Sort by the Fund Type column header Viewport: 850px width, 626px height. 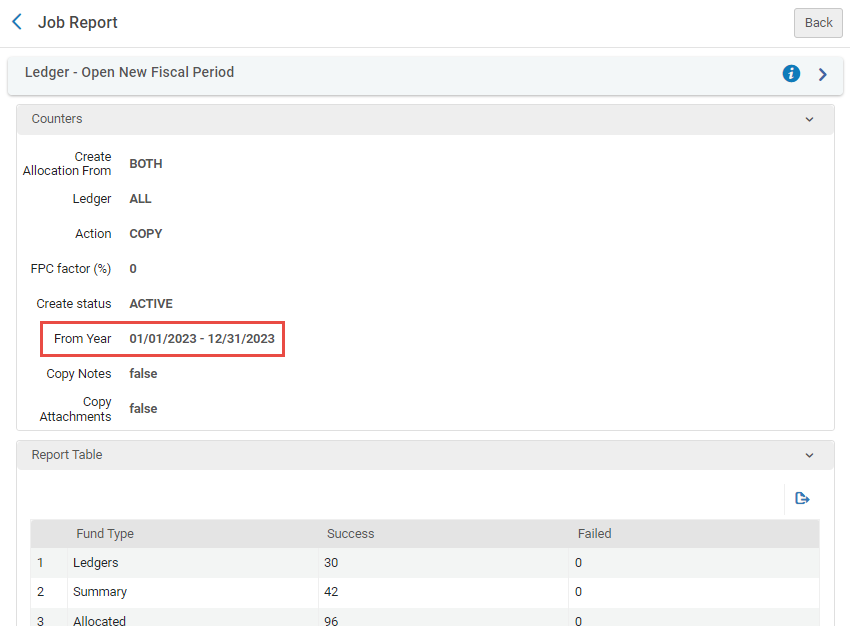click(x=105, y=534)
